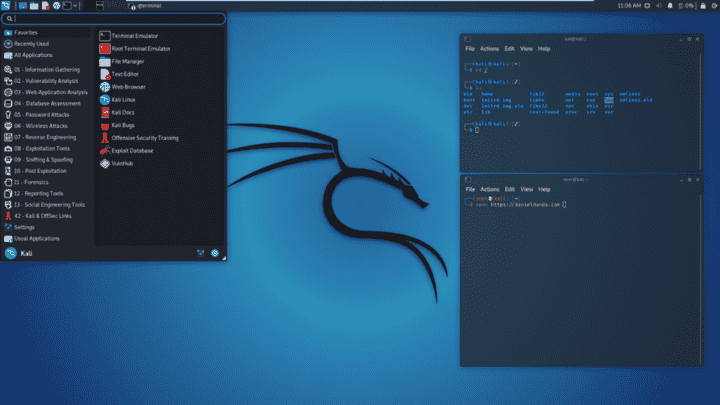Open 03 - Web Application Analysis category
The width and height of the screenshot is (720, 405).
(46, 92)
